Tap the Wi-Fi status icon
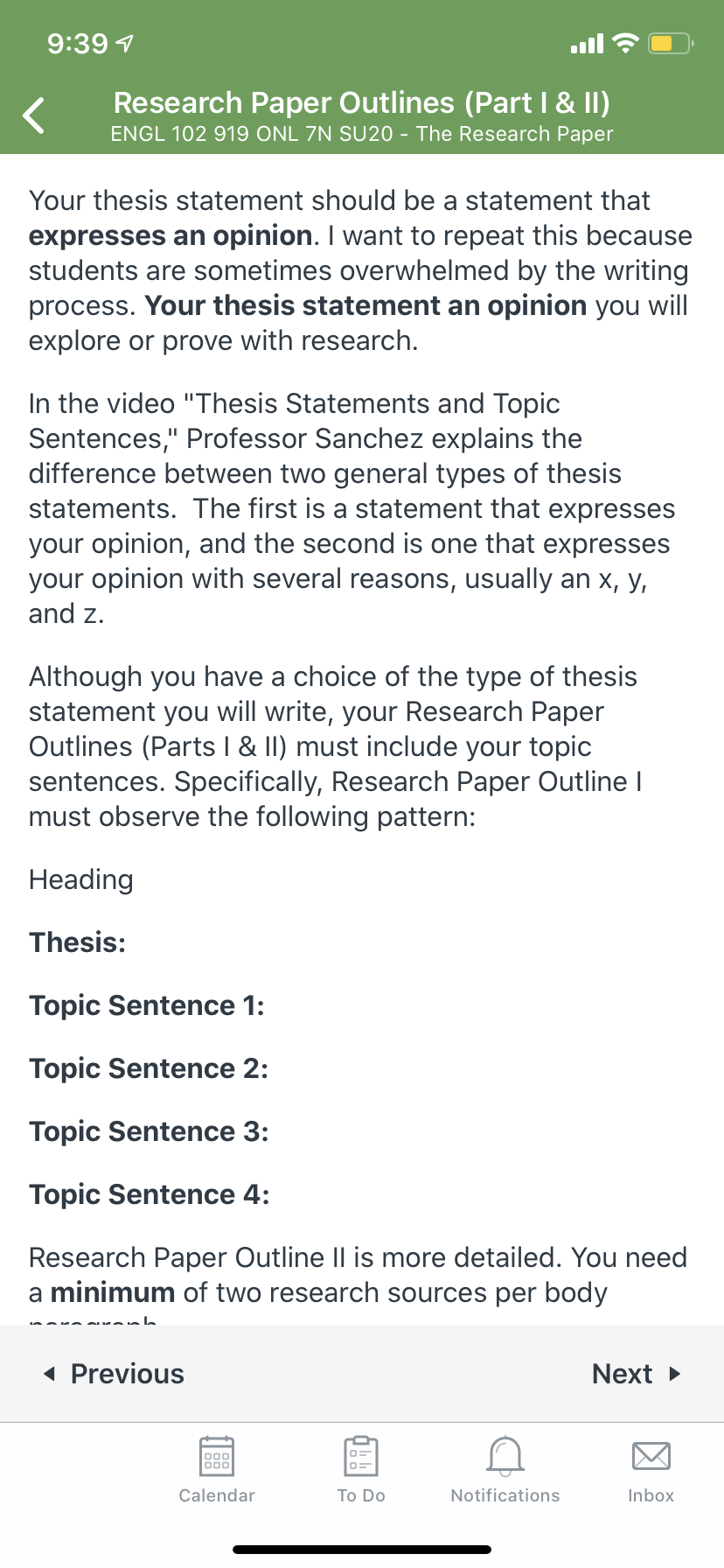Viewport: 724px width, 1568px height. [625, 43]
